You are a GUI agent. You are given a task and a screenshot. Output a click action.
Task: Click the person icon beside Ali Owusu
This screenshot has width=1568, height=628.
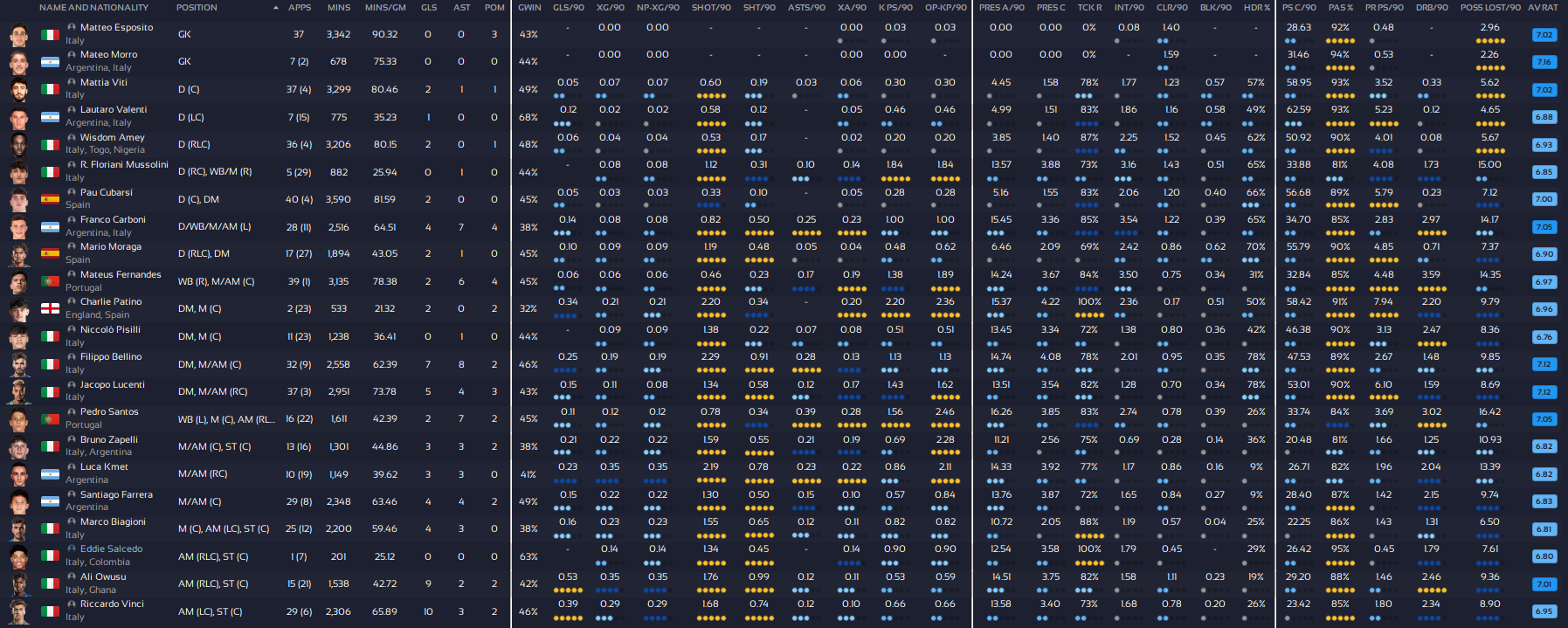tap(72, 577)
